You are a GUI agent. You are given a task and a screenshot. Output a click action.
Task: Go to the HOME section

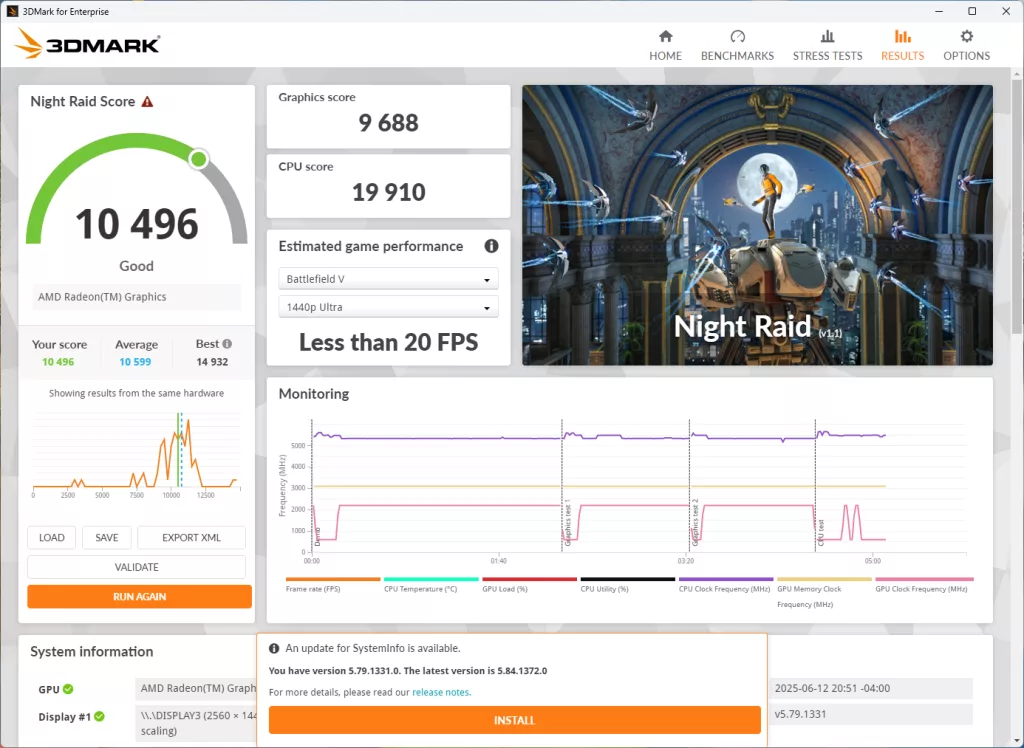pos(665,45)
